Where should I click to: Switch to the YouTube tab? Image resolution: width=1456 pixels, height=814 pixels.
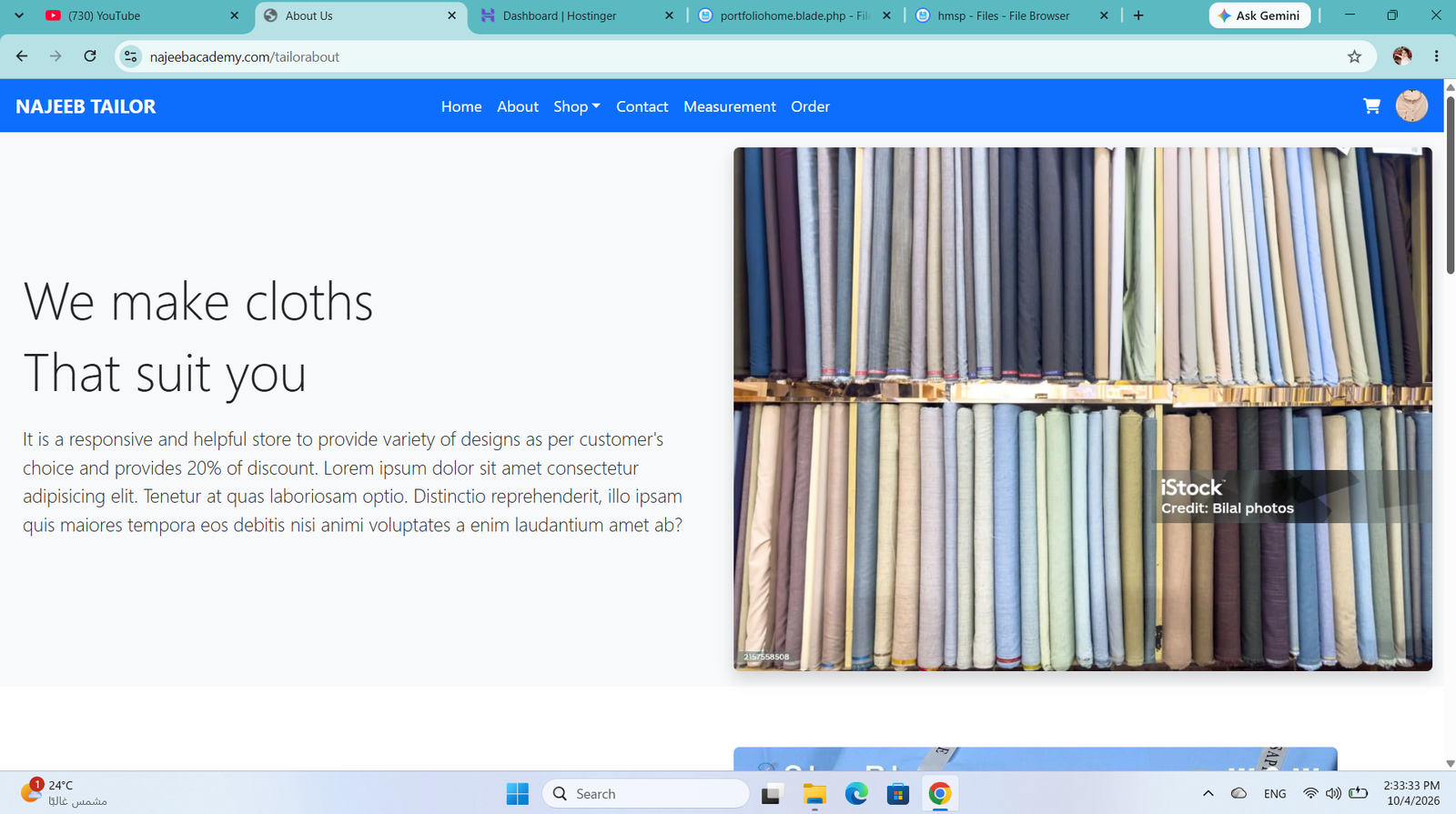143,15
